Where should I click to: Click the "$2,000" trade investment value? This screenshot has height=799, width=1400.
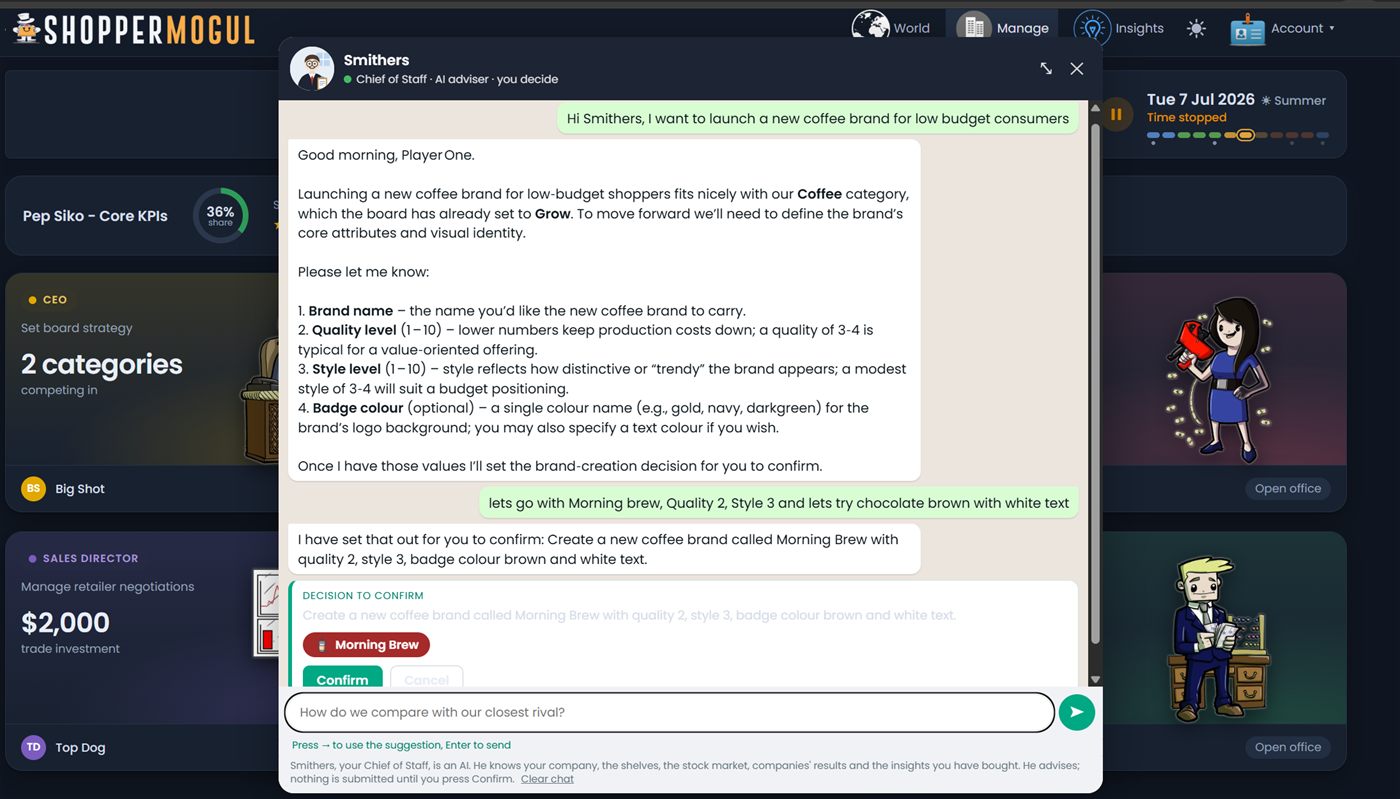[65, 623]
